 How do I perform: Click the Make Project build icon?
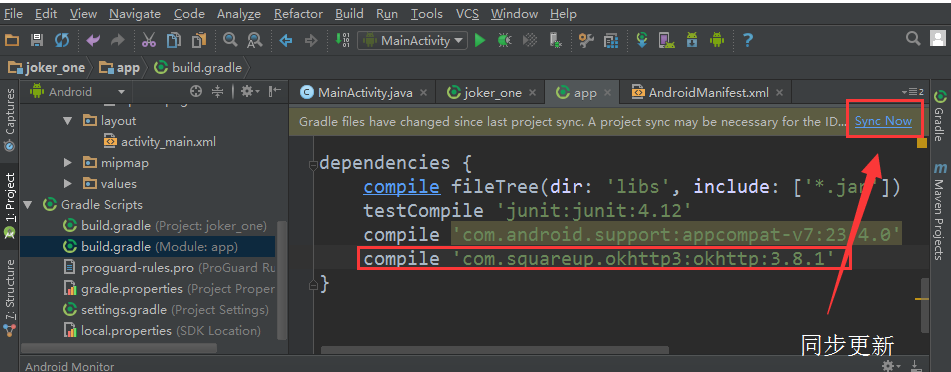point(342,40)
